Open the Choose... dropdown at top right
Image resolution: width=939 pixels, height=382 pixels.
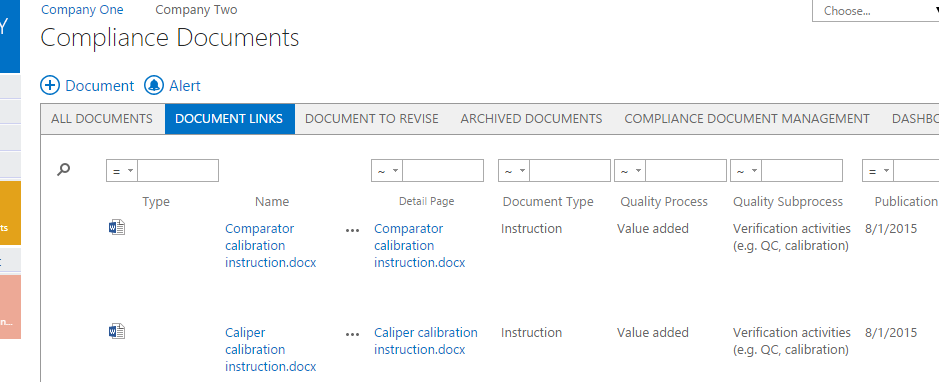pyautogui.click(x=876, y=11)
